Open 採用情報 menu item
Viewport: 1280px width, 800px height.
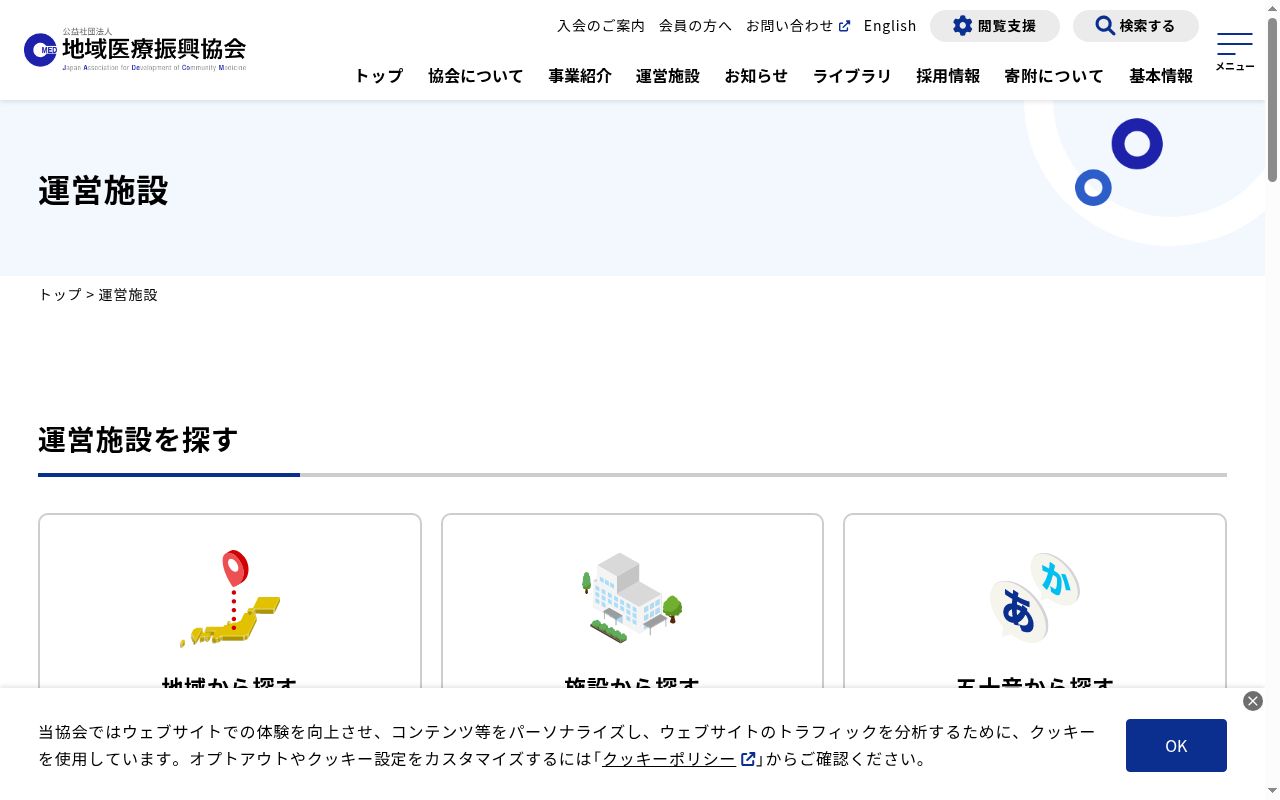pyautogui.click(x=948, y=76)
